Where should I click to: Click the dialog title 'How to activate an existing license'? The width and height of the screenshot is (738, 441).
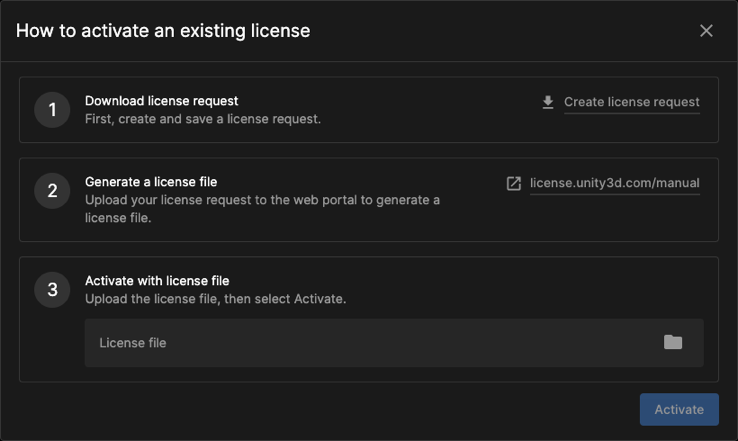point(163,31)
